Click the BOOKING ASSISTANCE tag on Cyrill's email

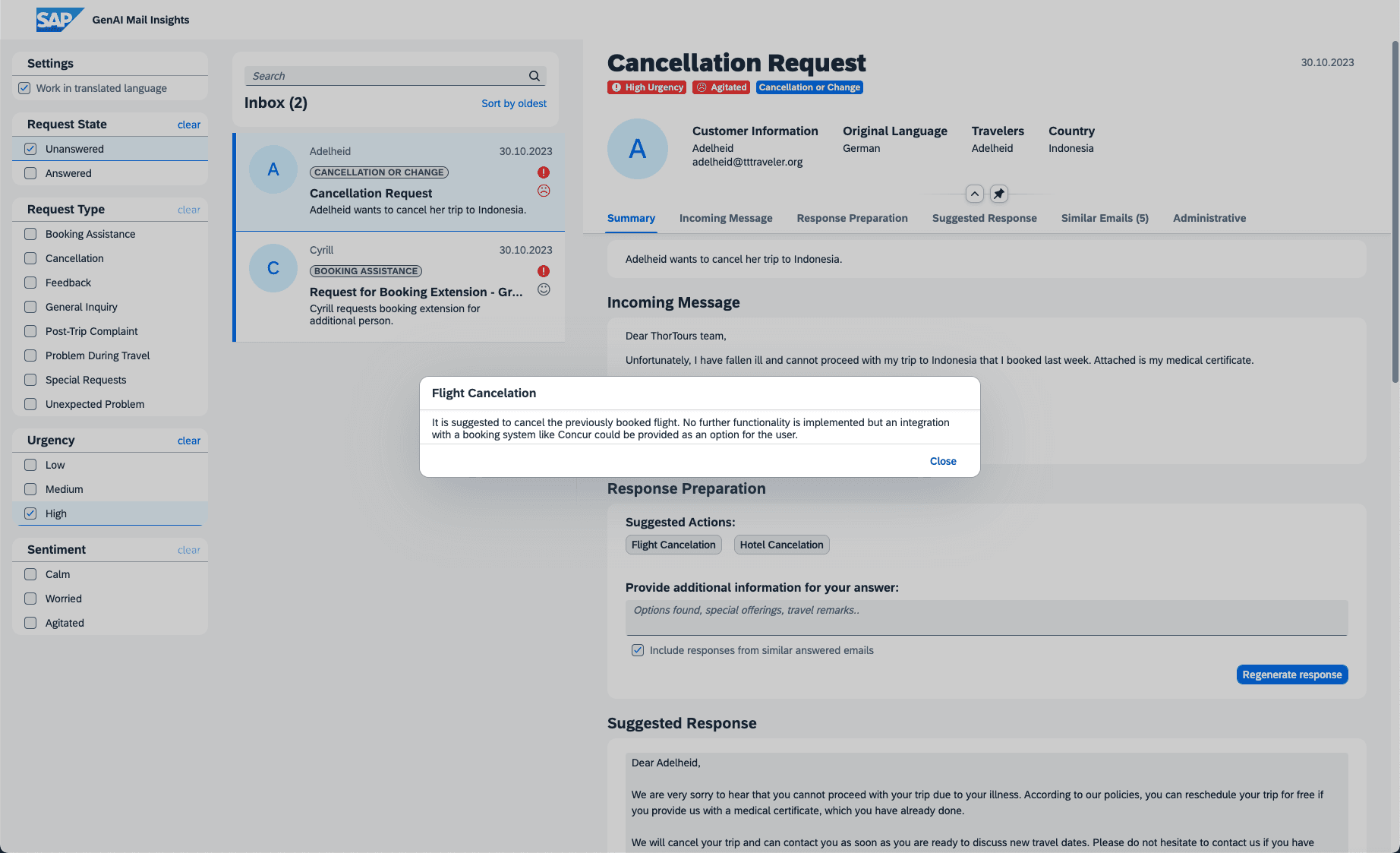(x=366, y=271)
